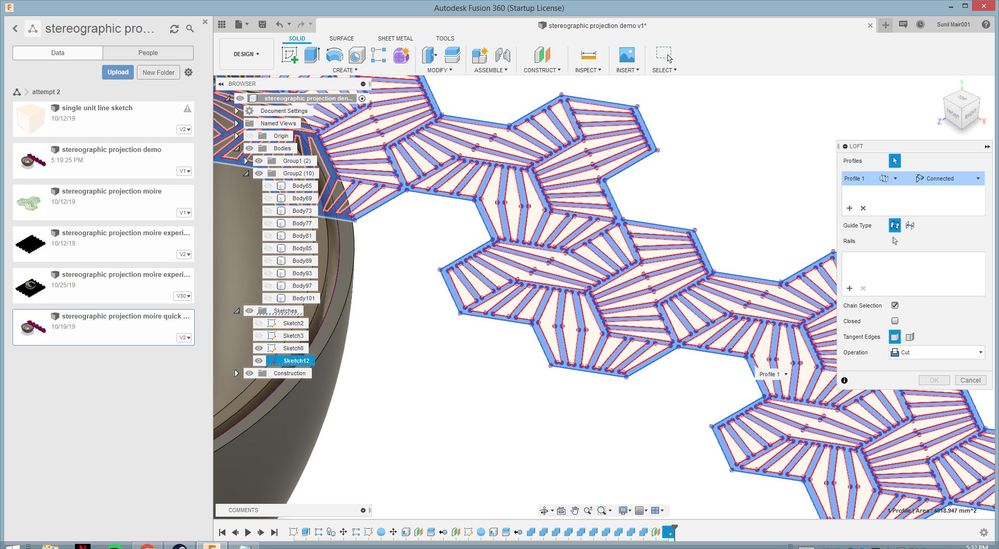Select the New Component icon in Assemble
The width and height of the screenshot is (999, 549).
point(480,55)
